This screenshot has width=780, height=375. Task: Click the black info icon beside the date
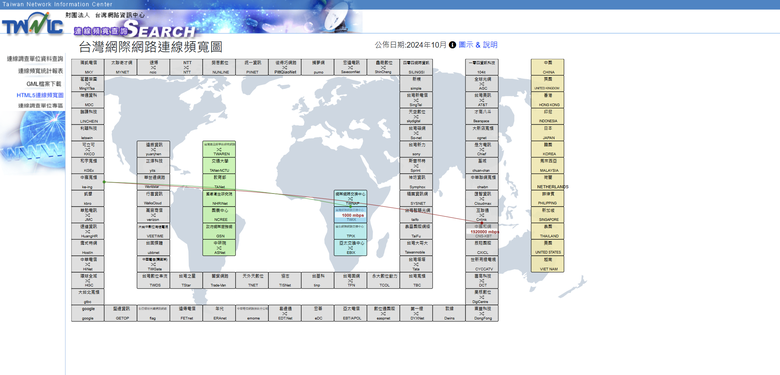(x=452, y=45)
